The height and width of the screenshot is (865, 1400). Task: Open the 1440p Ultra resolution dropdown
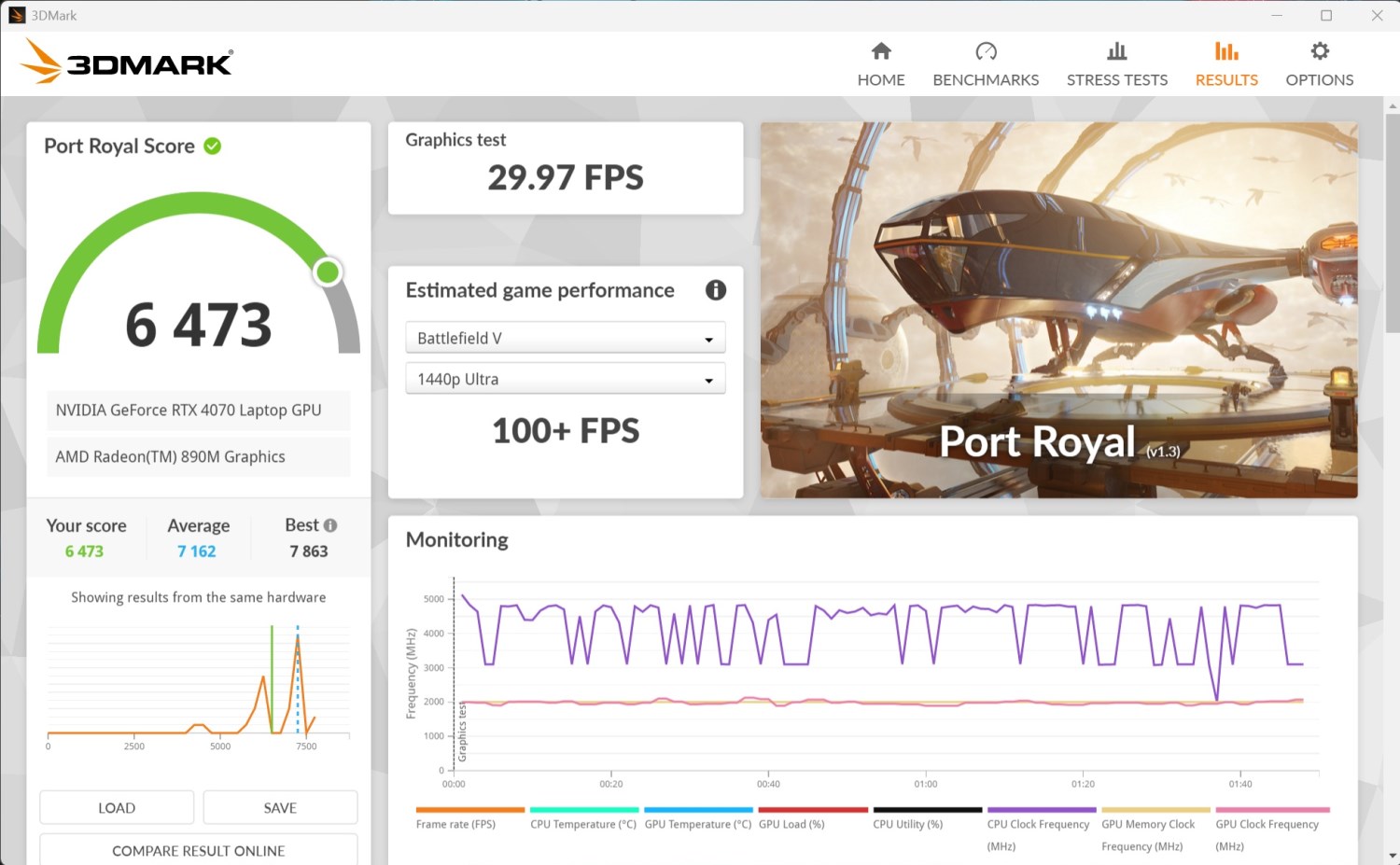click(x=565, y=379)
